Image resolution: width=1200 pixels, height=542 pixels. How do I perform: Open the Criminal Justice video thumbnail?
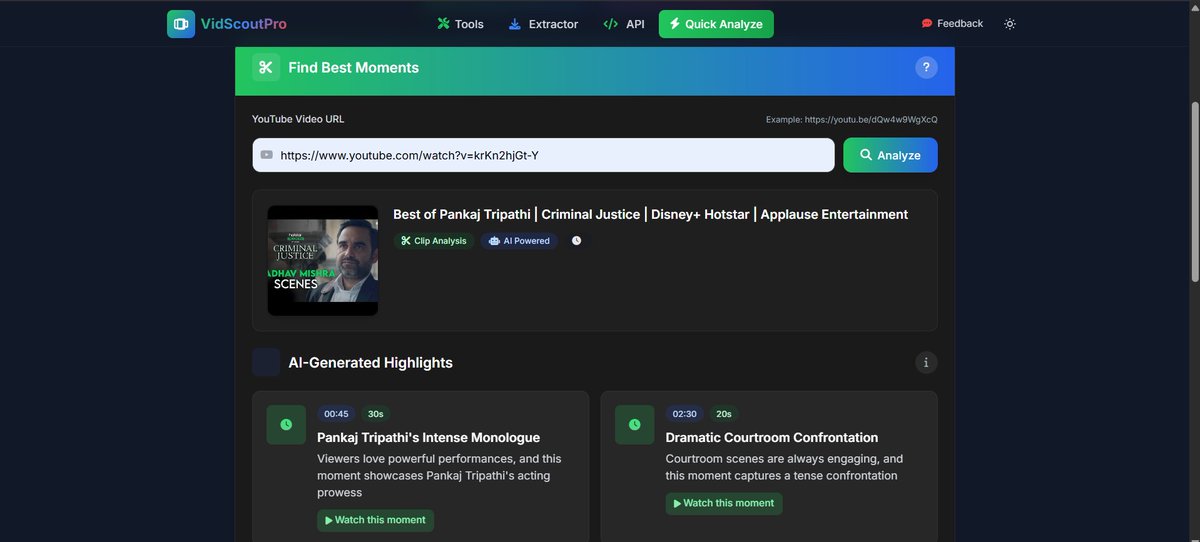tap(323, 261)
